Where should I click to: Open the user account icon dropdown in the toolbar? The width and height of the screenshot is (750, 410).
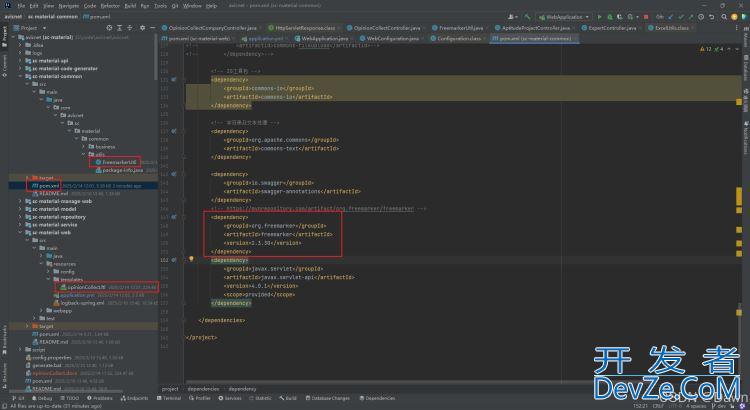pyautogui.click(x=513, y=17)
